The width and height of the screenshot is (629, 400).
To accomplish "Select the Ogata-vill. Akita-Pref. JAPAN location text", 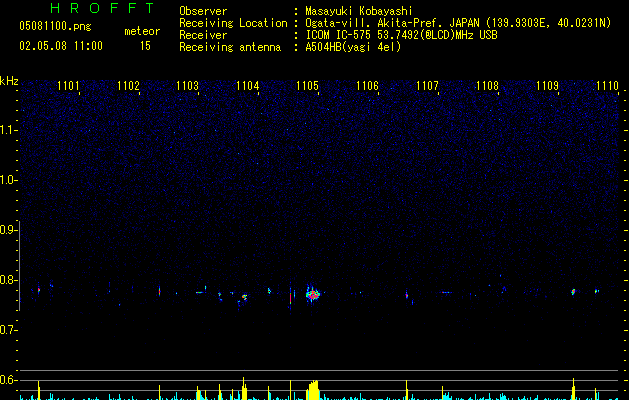I will point(458,23).
